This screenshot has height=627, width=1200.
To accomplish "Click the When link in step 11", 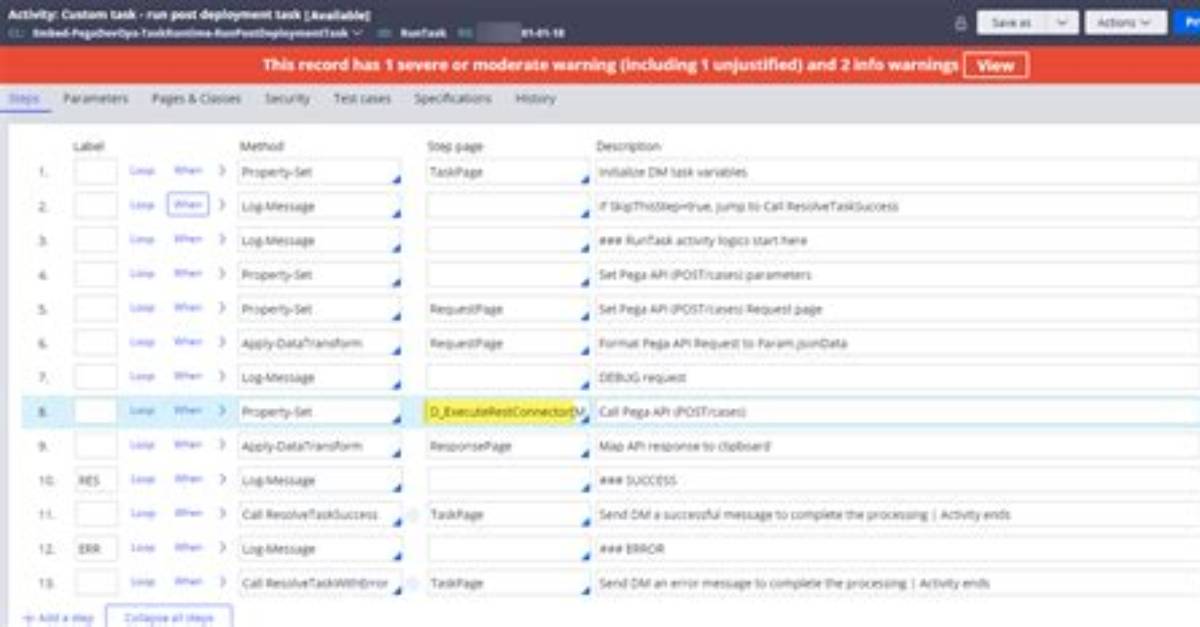I will (188, 514).
